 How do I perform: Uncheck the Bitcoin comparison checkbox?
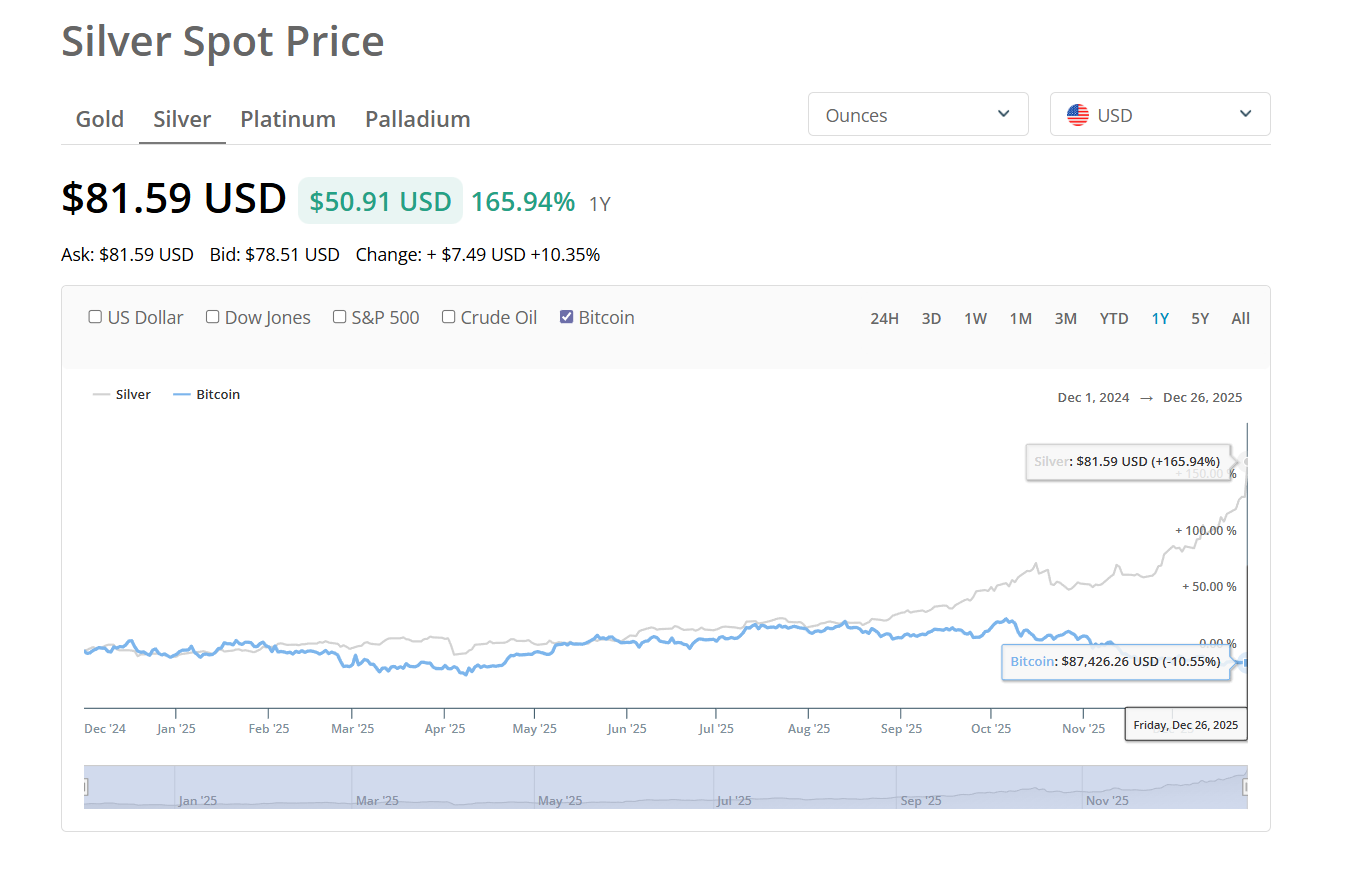coord(566,317)
